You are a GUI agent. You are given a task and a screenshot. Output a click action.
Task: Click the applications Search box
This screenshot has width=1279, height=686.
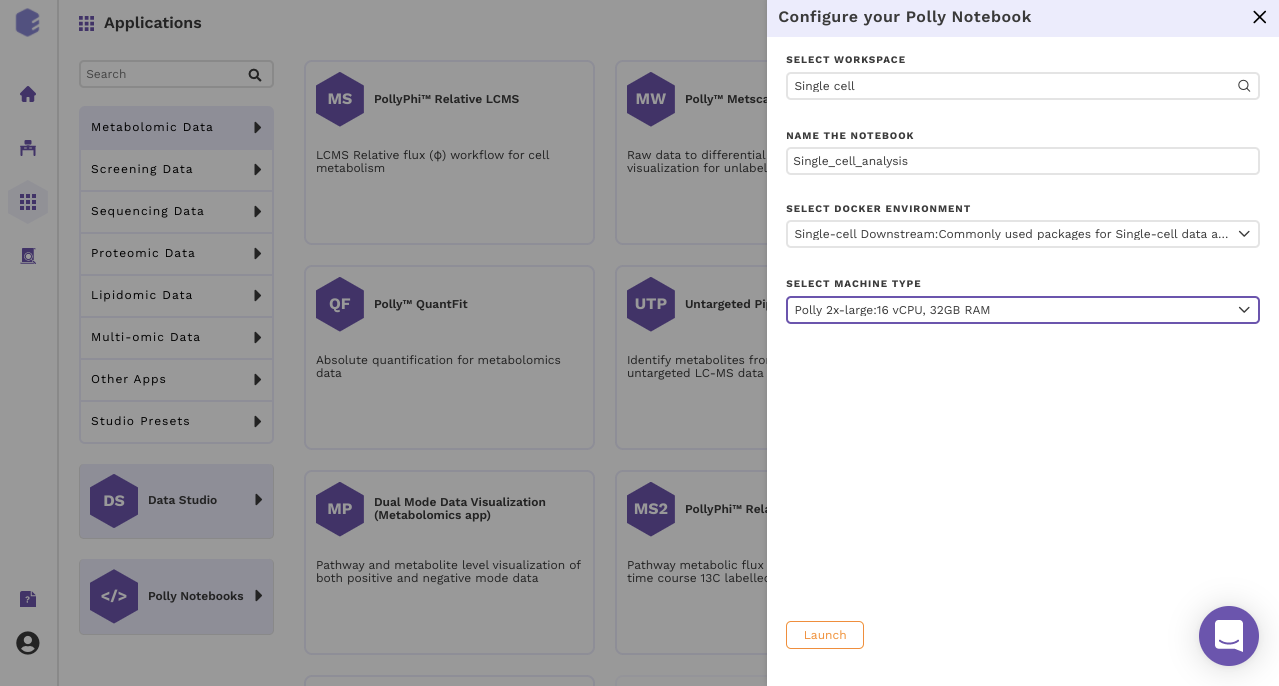pyautogui.click(x=176, y=74)
